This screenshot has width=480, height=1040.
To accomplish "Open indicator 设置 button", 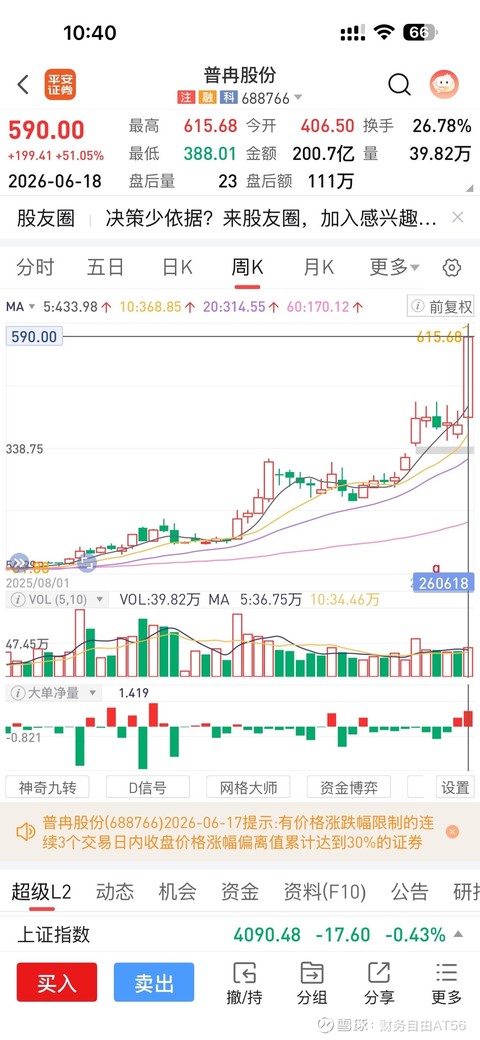I will [x=455, y=787].
